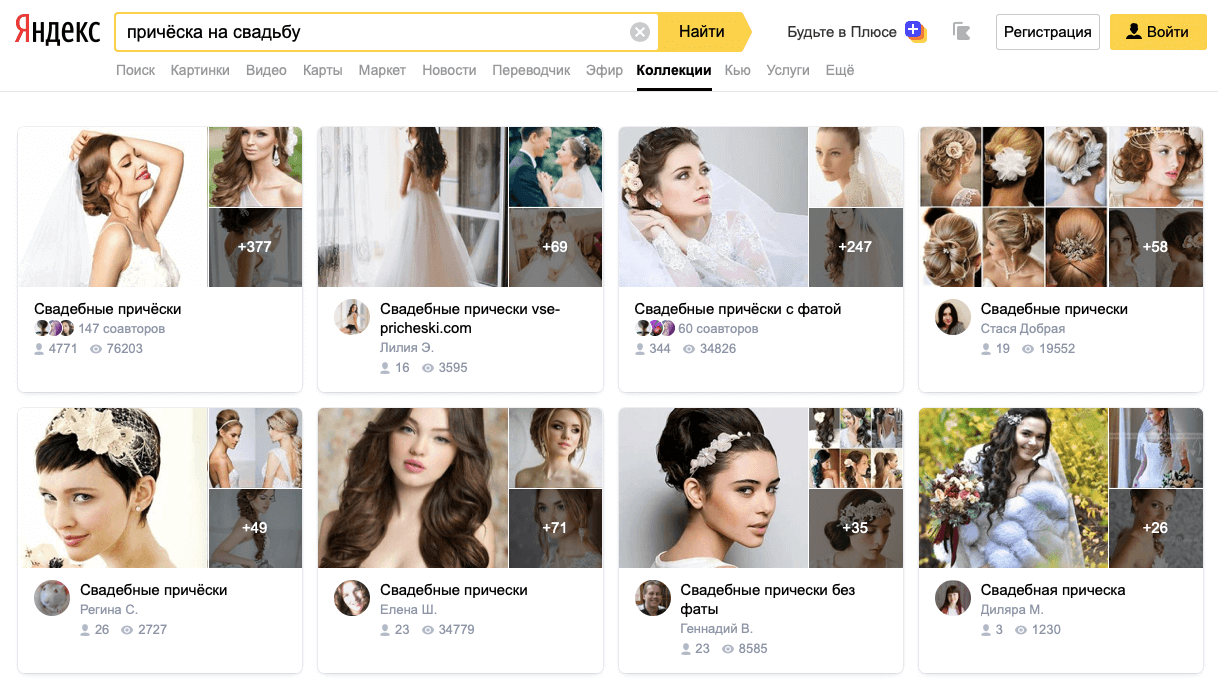Switch to the Поиск tab
1218x686 pixels.
pos(136,70)
